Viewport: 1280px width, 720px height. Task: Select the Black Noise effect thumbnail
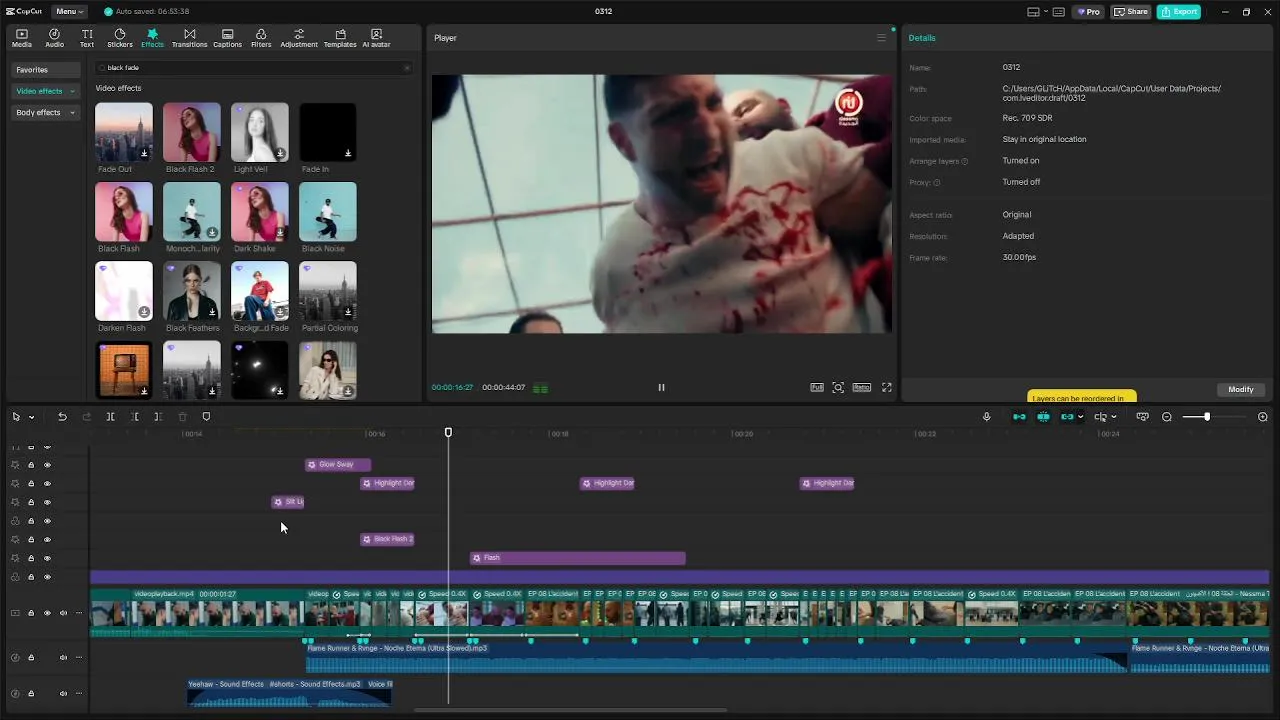(328, 211)
